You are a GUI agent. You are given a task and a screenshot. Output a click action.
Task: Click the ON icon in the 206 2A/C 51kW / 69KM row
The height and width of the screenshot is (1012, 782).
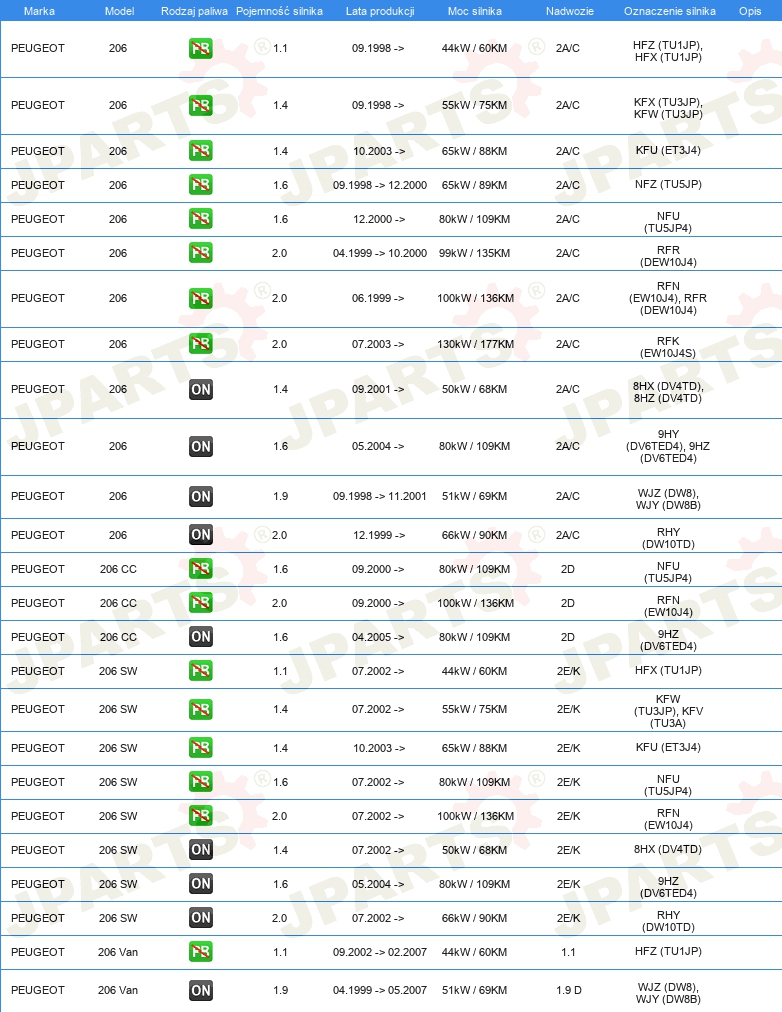tap(201, 496)
